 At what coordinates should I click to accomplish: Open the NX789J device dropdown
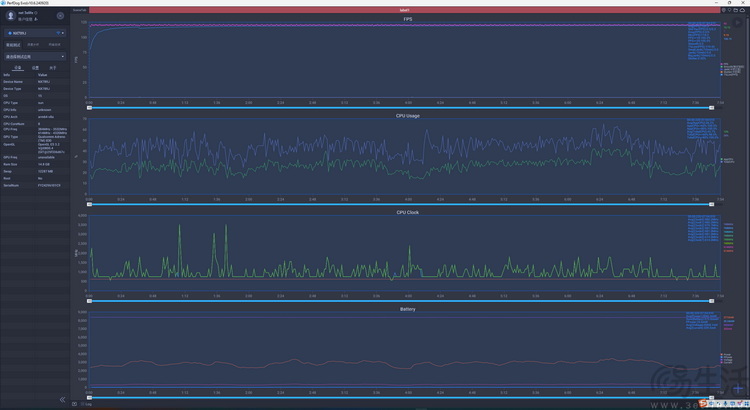[35, 33]
